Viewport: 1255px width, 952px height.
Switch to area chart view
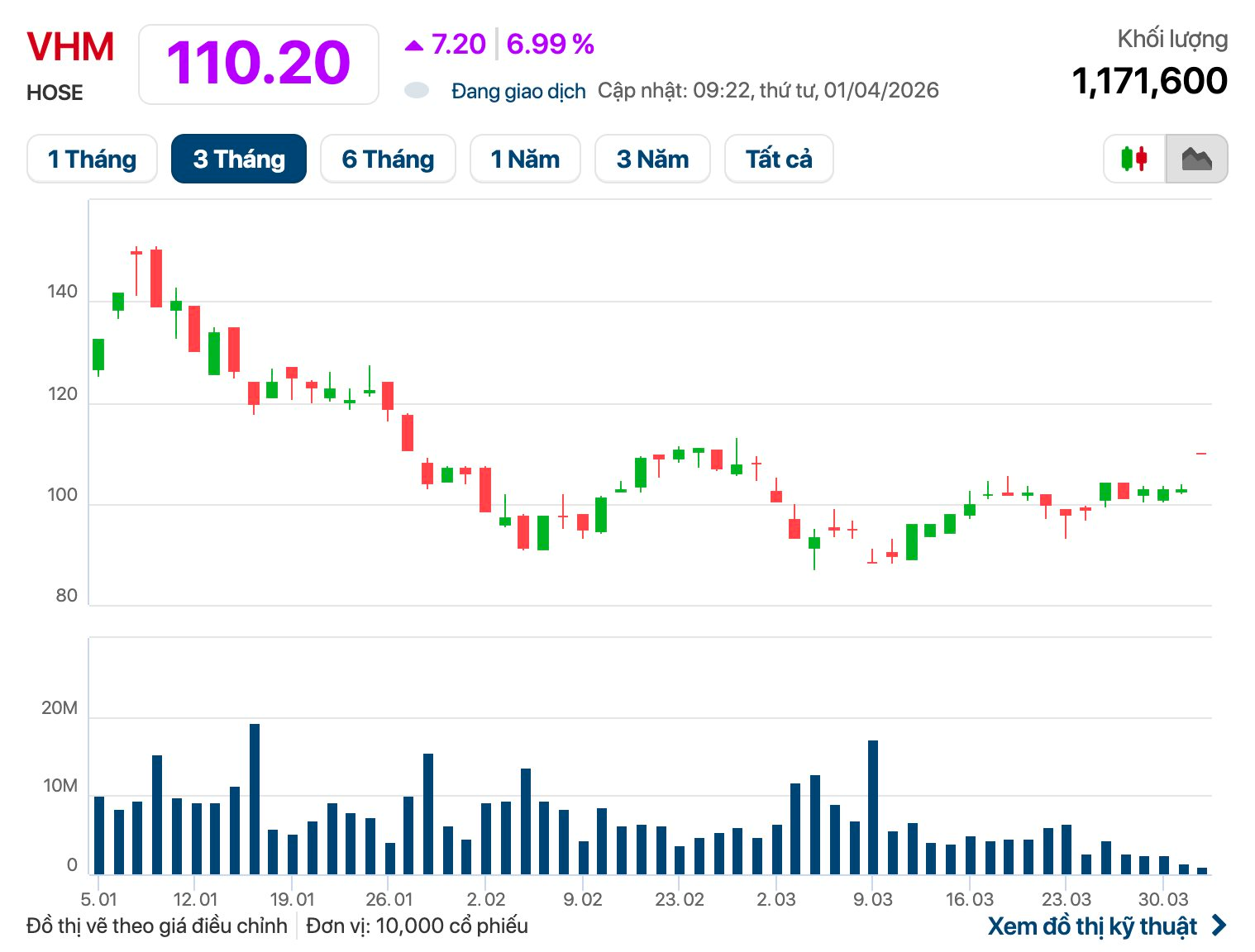[x=1196, y=158]
